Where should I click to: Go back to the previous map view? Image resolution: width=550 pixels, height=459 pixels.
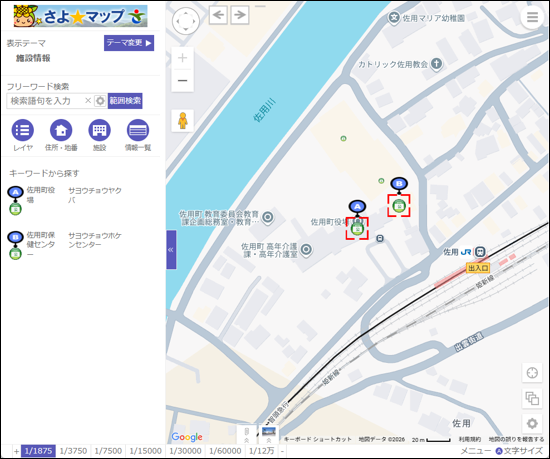[218, 15]
